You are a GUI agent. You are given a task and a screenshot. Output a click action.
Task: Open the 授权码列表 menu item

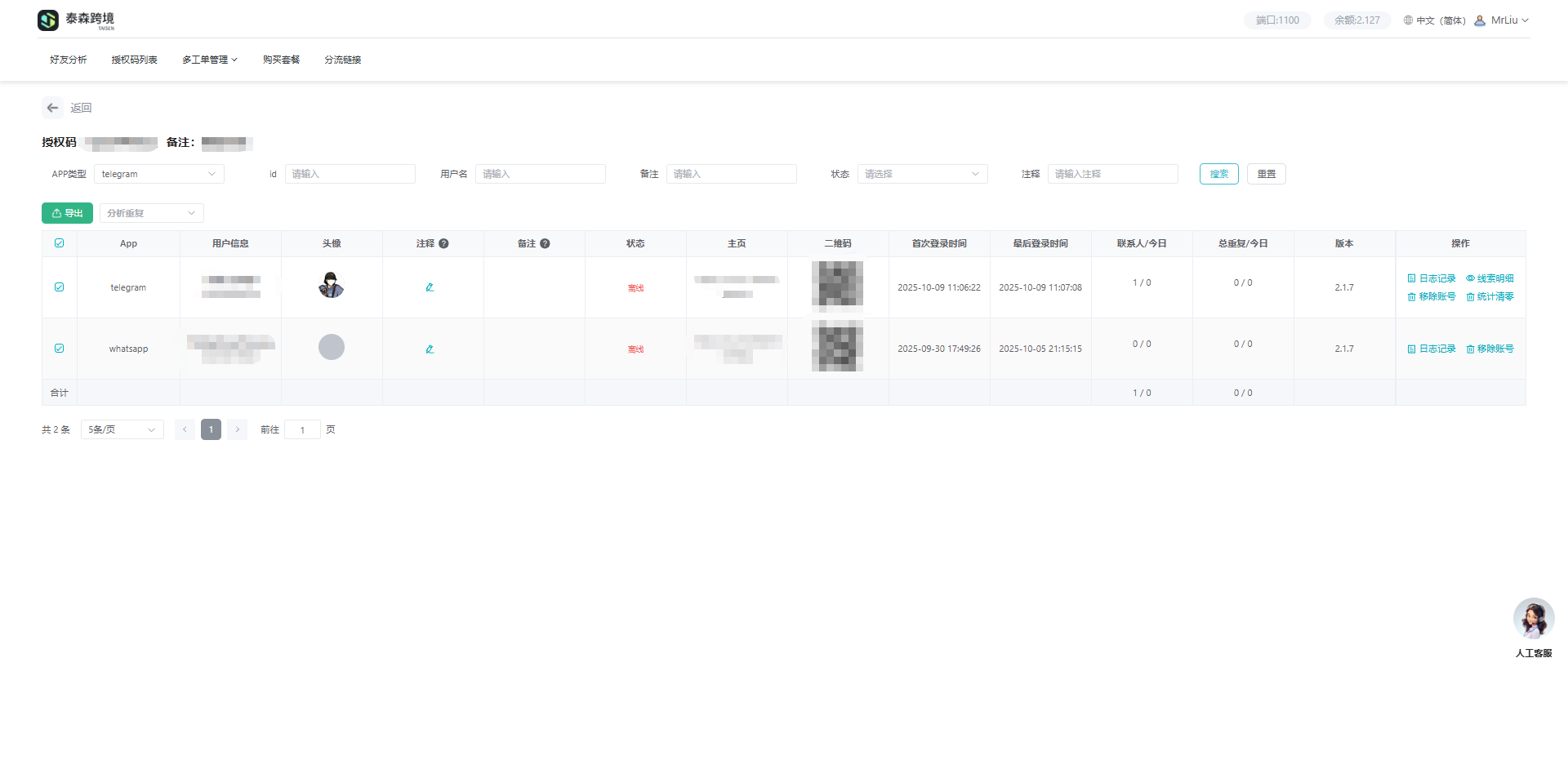pyautogui.click(x=134, y=60)
